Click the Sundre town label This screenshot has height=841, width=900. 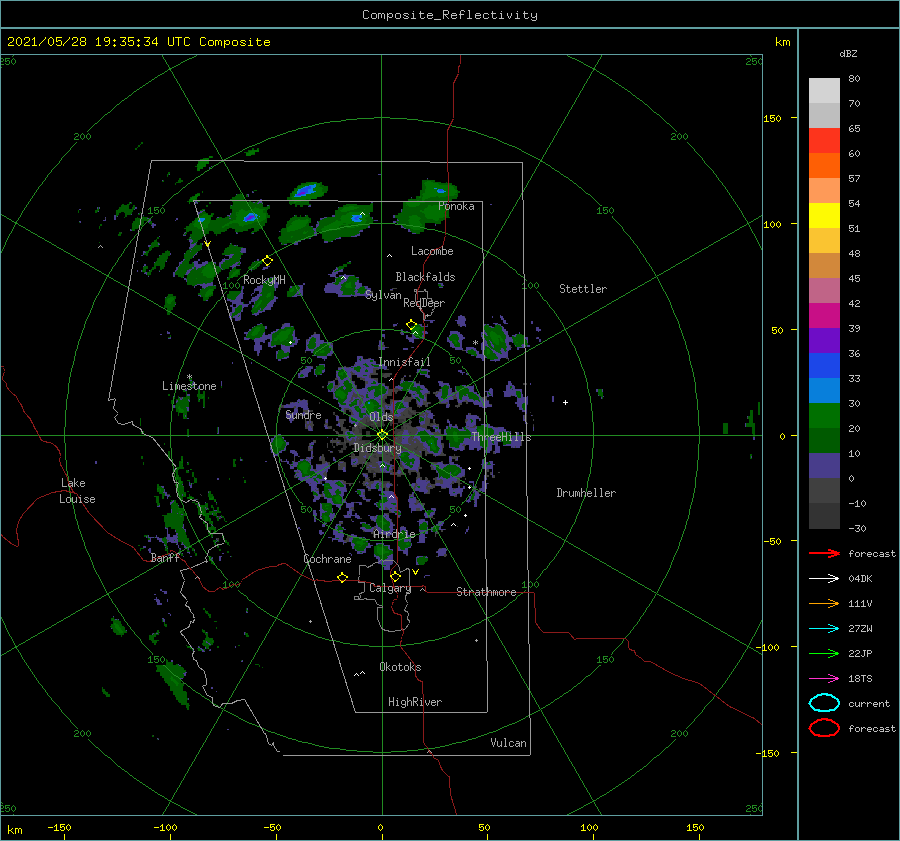[x=303, y=414]
